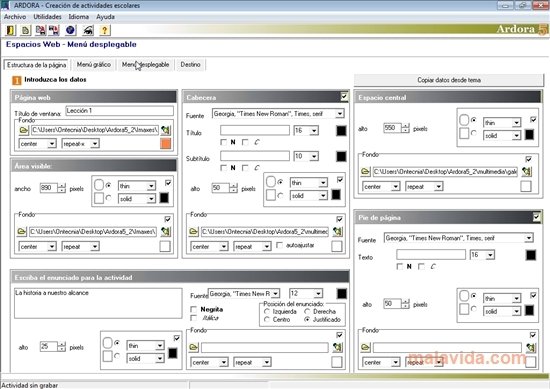Open the Ayuda menu

point(105,16)
